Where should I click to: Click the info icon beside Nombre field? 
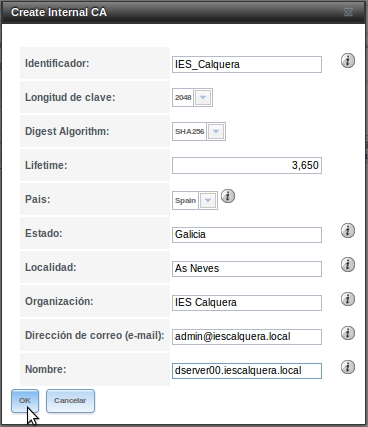tap(348, 367)
